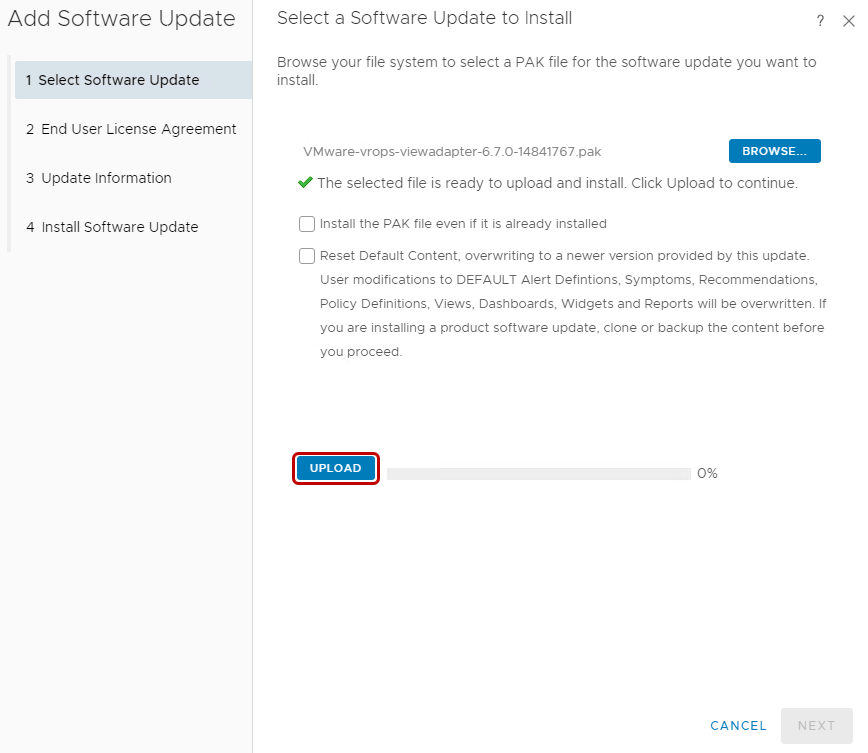Open the help icon
The image size is (868, 753).
point(820,20)
